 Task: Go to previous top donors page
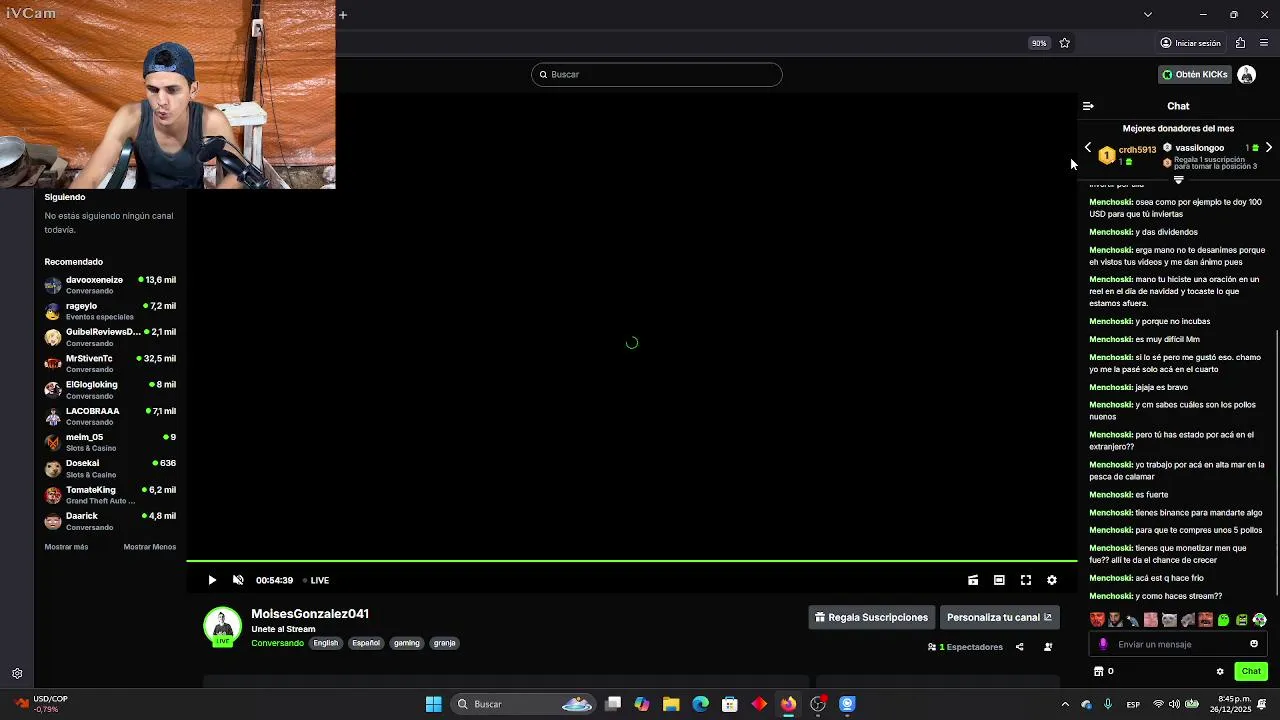pos(1088,148)
